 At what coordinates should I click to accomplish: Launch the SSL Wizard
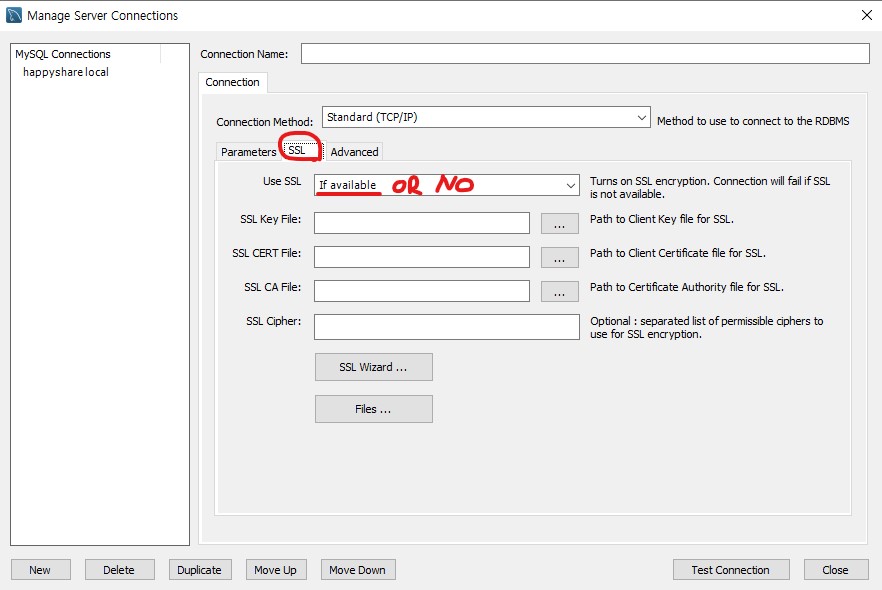[374, 367]
